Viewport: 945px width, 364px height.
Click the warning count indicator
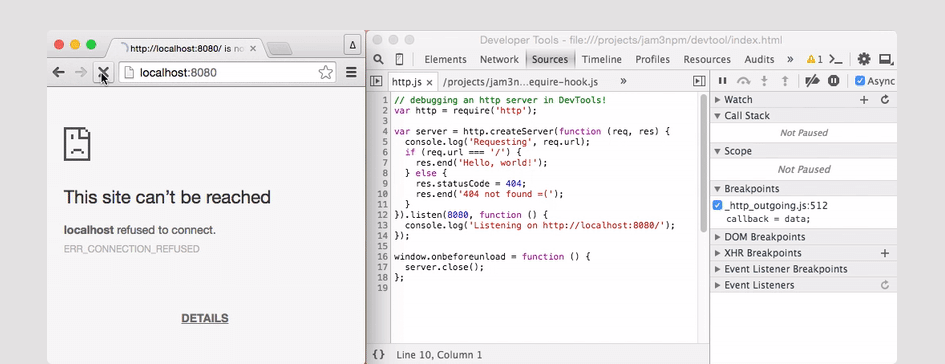815,59
